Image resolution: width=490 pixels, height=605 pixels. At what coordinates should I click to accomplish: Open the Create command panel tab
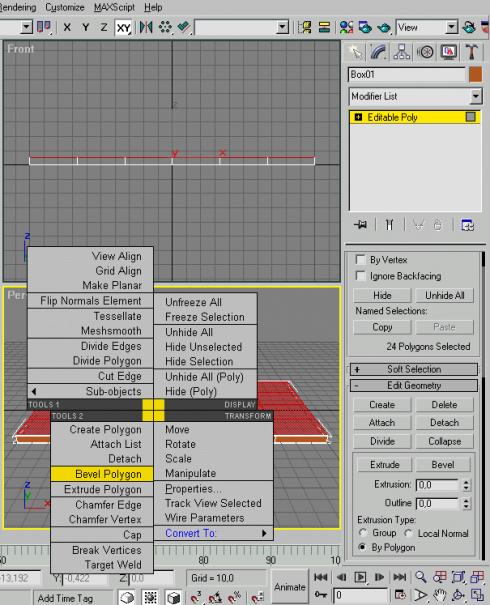point(355,52)
